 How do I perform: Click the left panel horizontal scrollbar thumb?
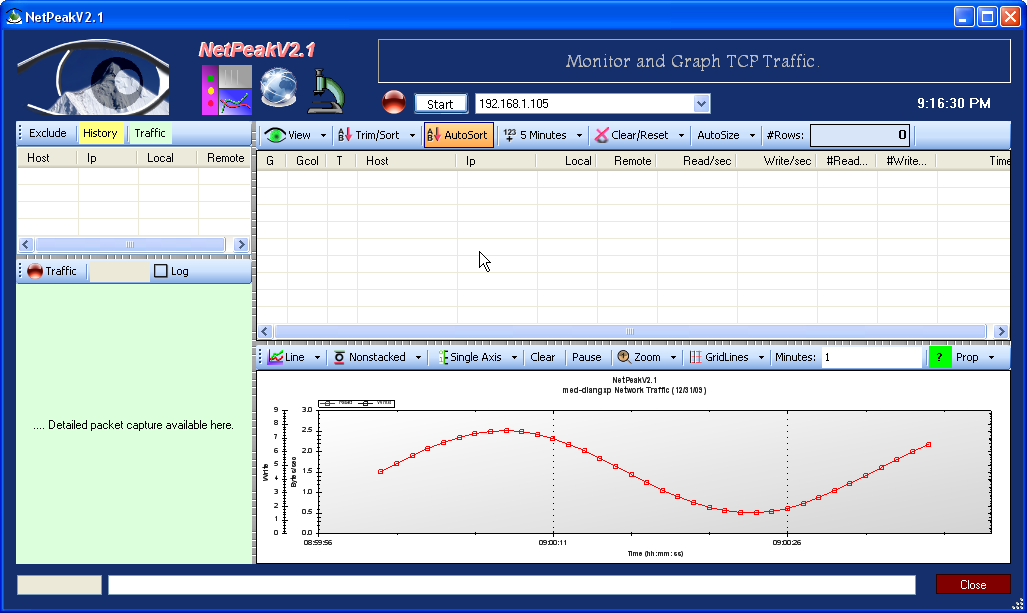130,244
